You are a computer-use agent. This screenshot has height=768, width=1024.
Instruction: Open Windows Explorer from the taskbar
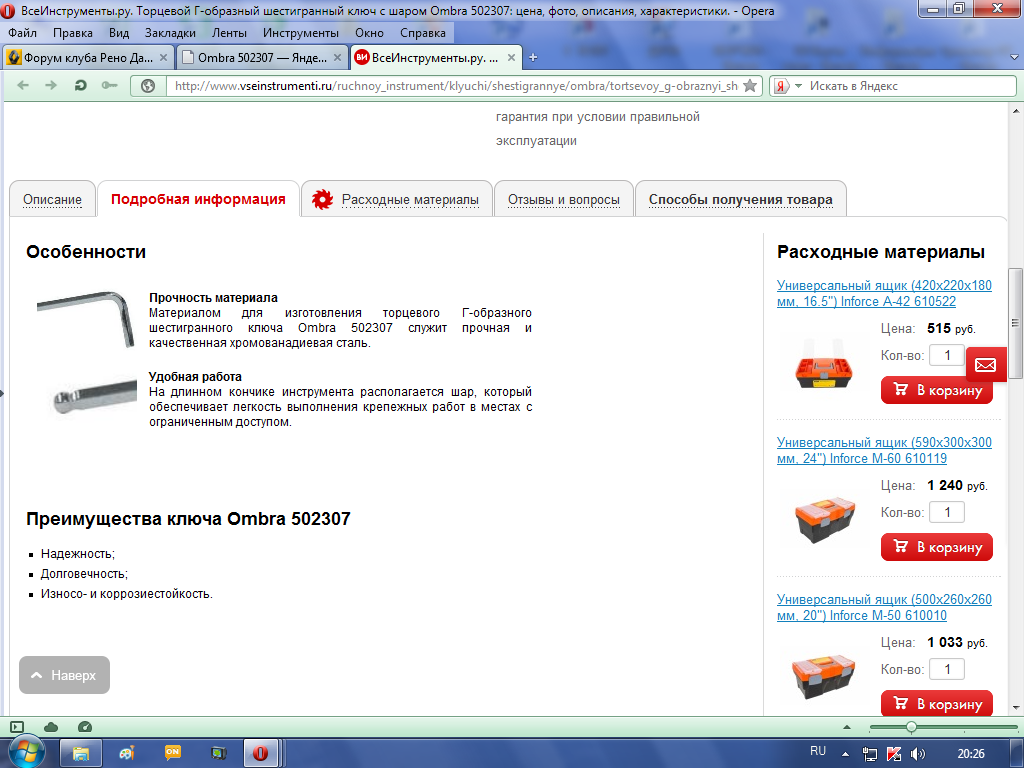click(80, 753)
